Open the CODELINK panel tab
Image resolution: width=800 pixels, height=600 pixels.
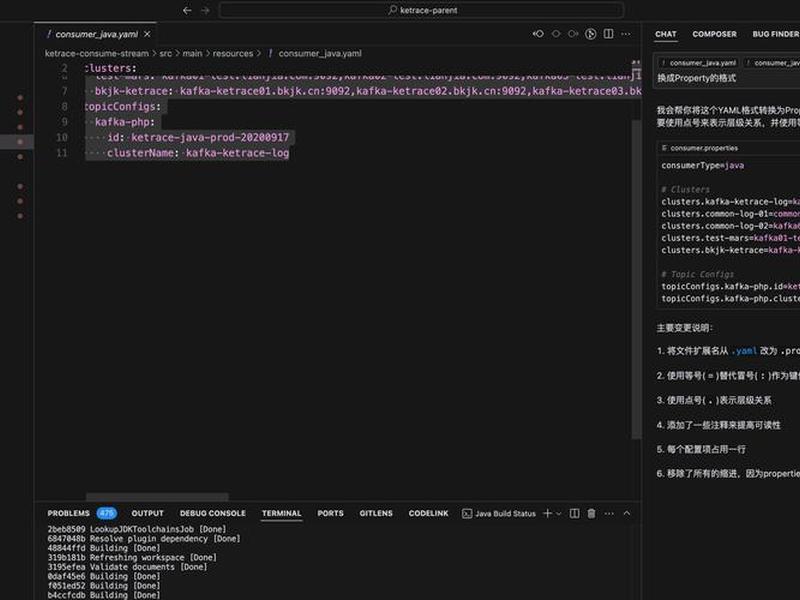pos(428,513)
